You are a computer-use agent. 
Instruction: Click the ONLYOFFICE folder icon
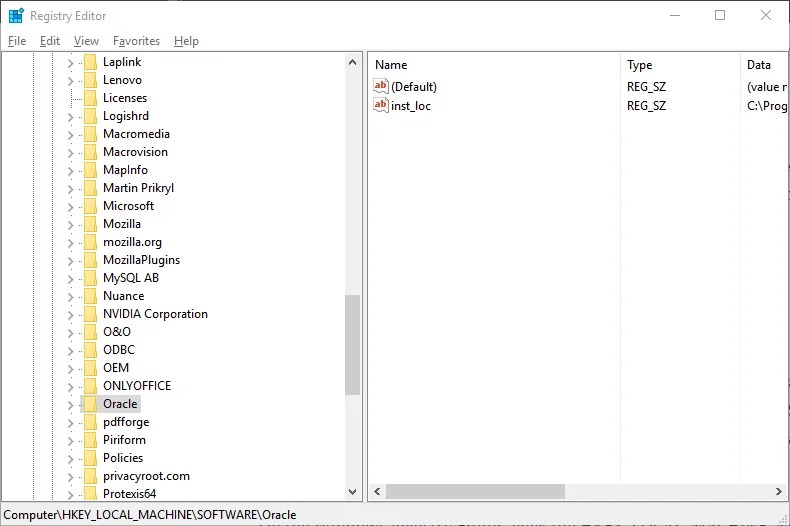click(90, 386)
